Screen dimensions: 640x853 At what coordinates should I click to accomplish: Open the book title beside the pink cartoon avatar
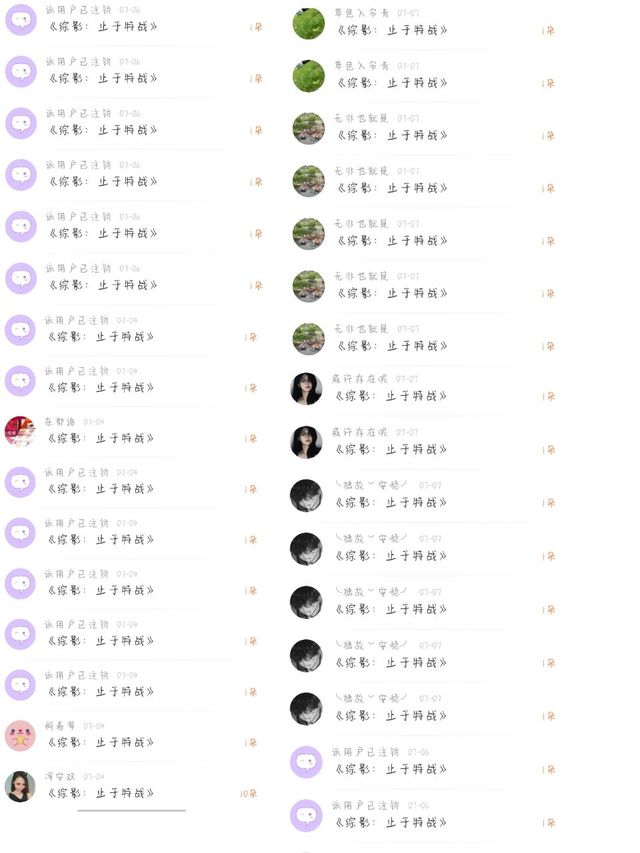click(99, 742)
